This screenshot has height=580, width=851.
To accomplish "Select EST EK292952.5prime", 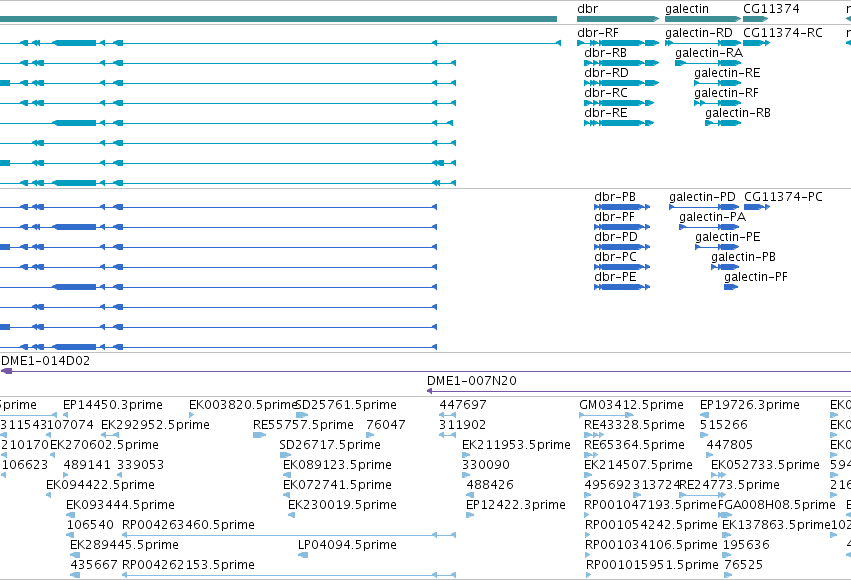I will point(155,425).
